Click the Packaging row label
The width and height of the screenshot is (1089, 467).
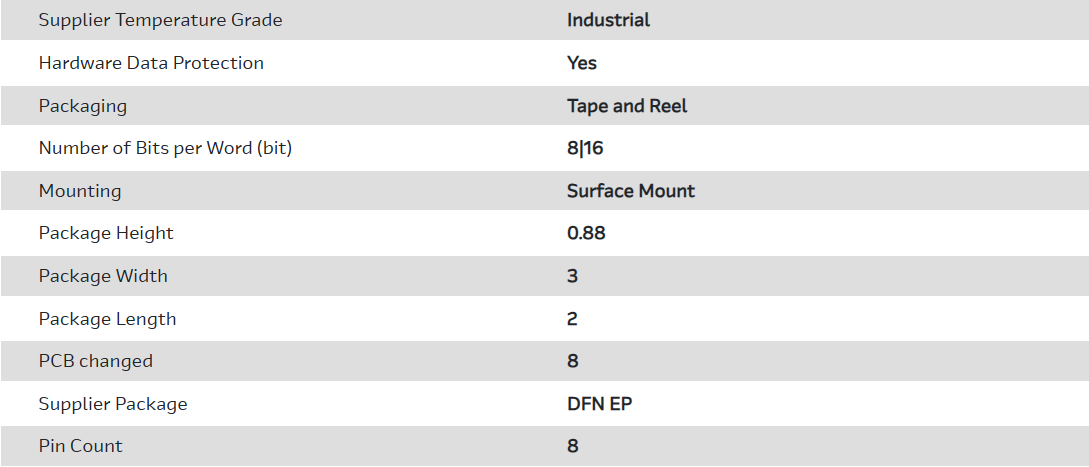[83, 106]
